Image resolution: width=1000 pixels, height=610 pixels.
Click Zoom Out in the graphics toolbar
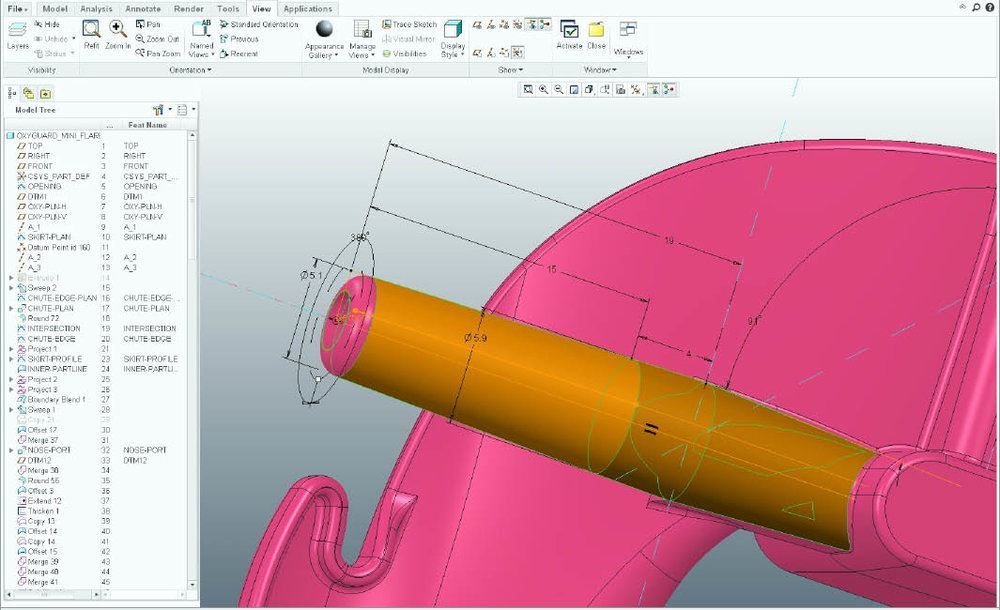pos(558,89)
